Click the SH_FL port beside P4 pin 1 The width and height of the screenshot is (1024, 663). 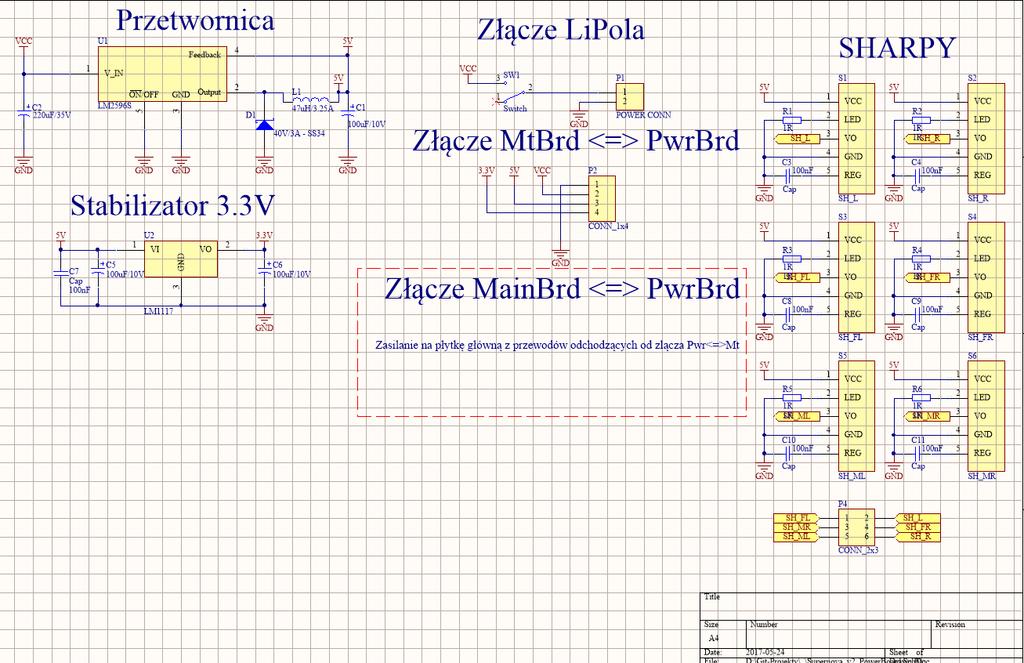(796, 518)
